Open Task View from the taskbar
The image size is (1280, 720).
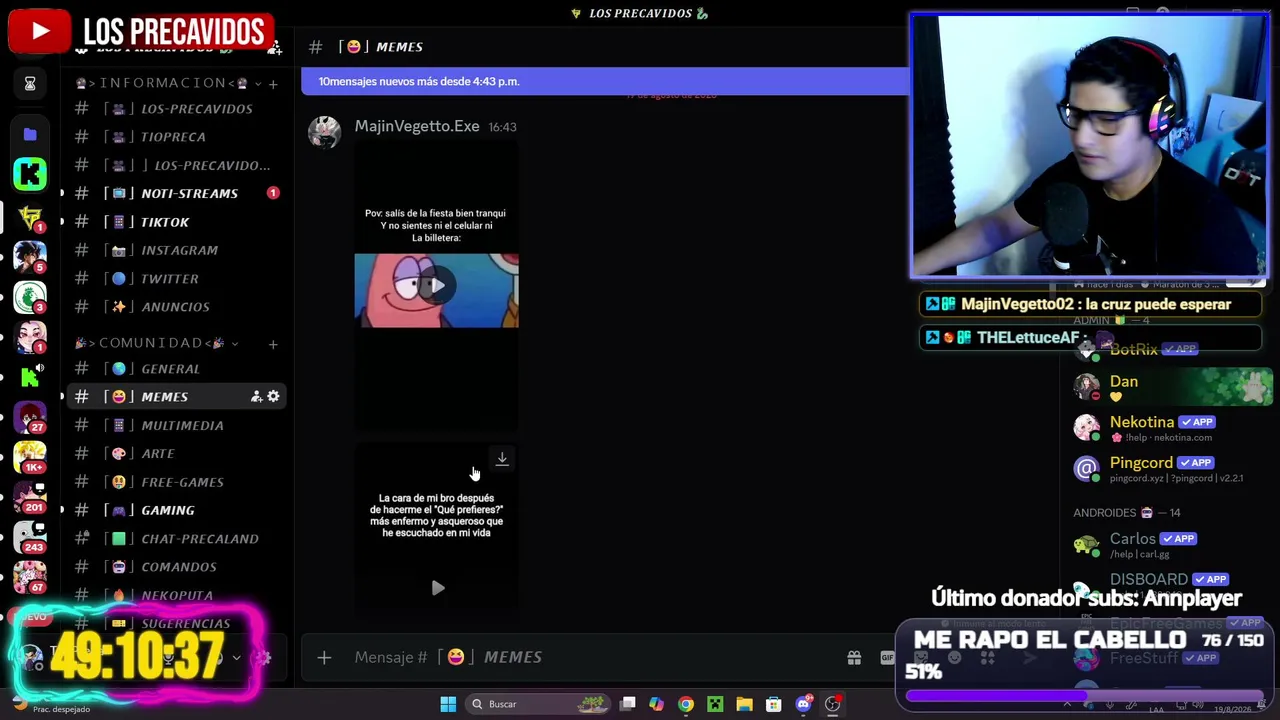point(627,704)
